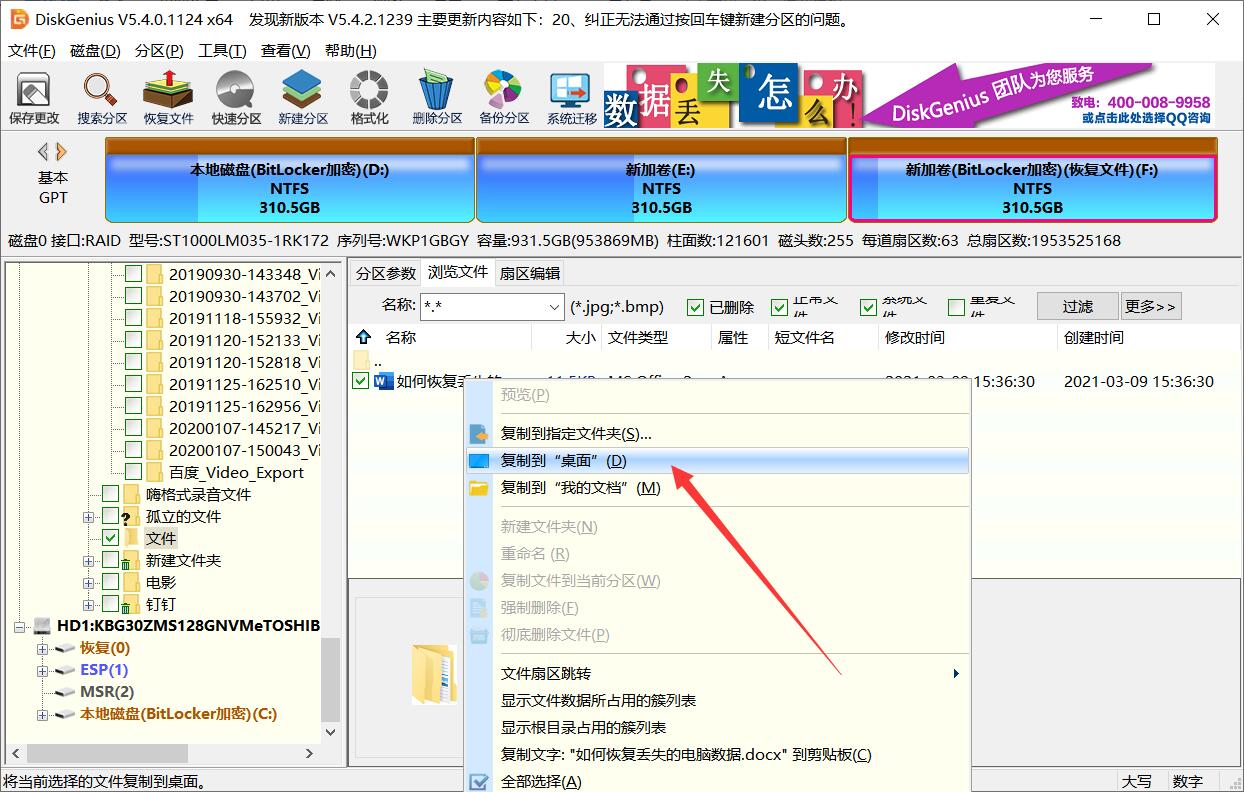1244x792 pixels.
Task: Toggle the 系统文件 filter checkbox
Action: [x=870, y=307]
